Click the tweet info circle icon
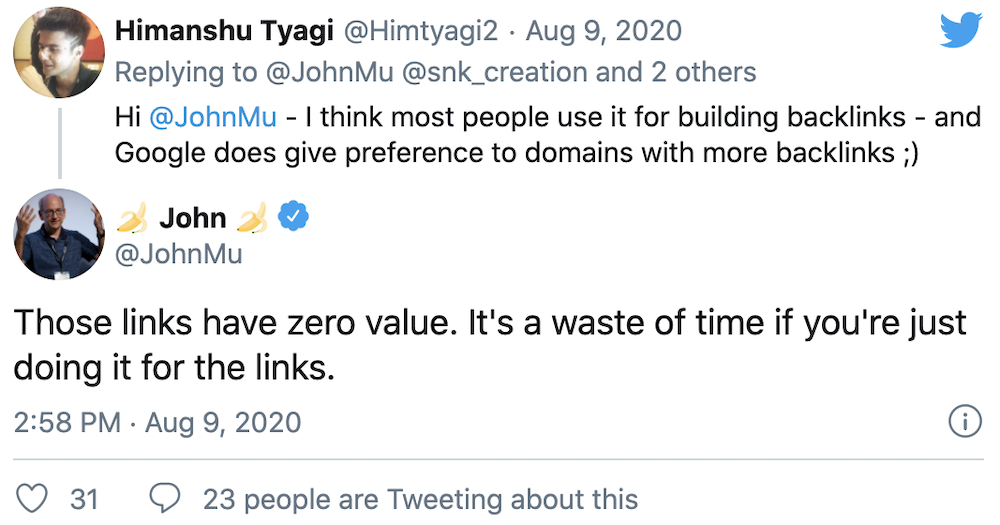 point(963,422)
